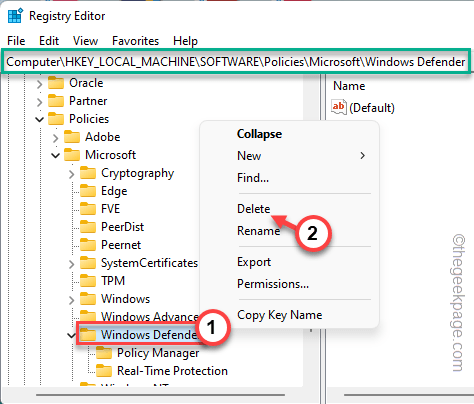The image size is (474, 404).
Task: Click the Registry Editor app icon
Action: [15, 16]
